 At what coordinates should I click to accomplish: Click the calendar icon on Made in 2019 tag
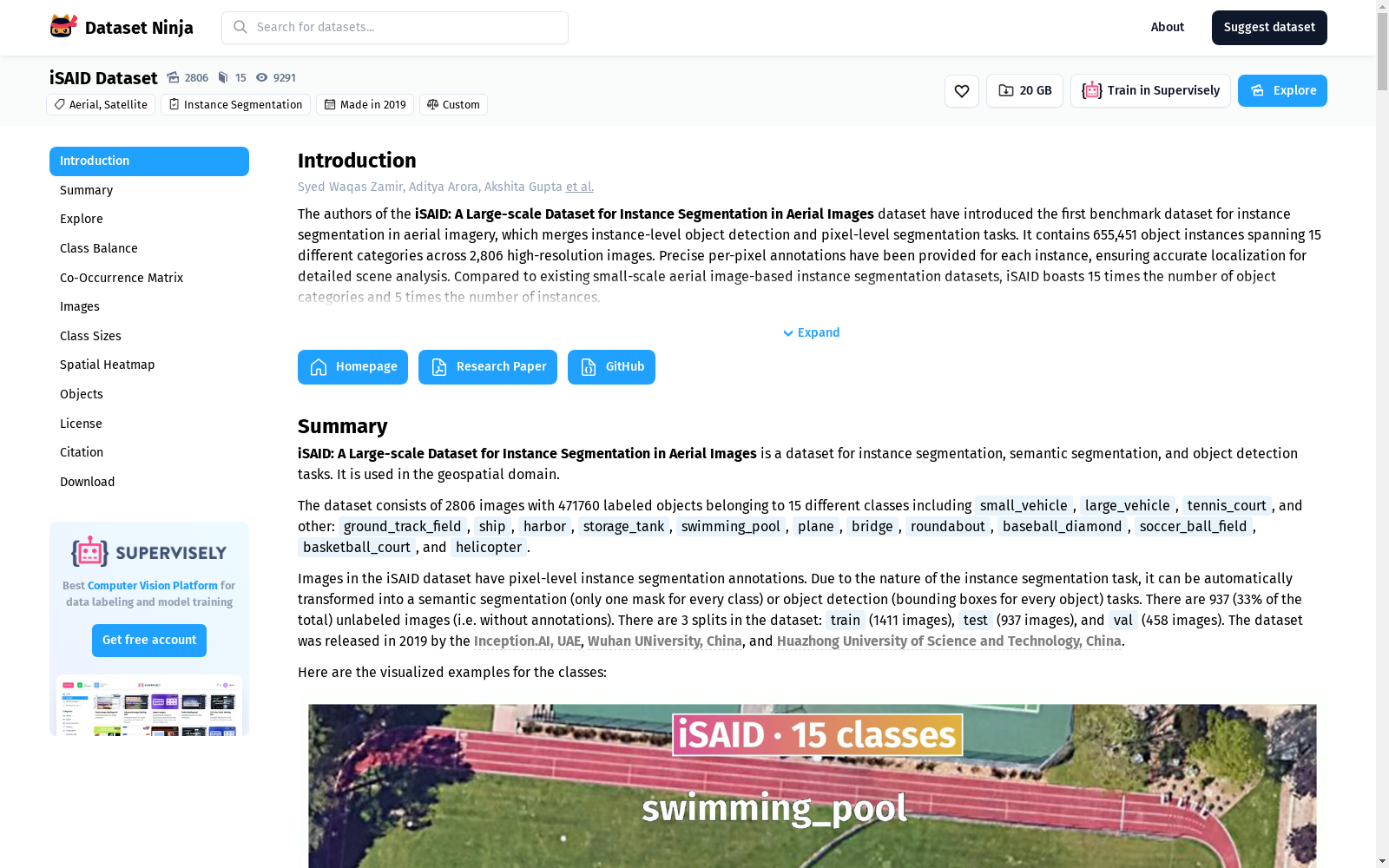coord(331,104)
